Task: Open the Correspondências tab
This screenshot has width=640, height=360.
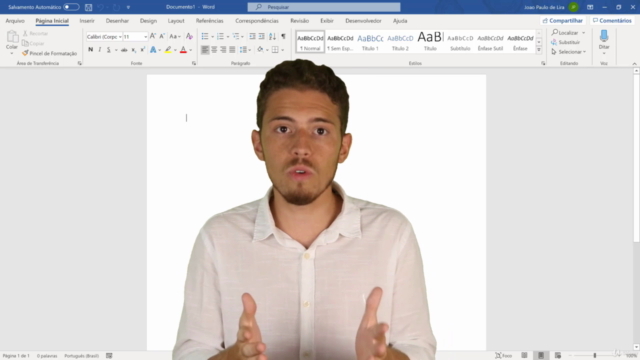Action: [x=257, y=20]
